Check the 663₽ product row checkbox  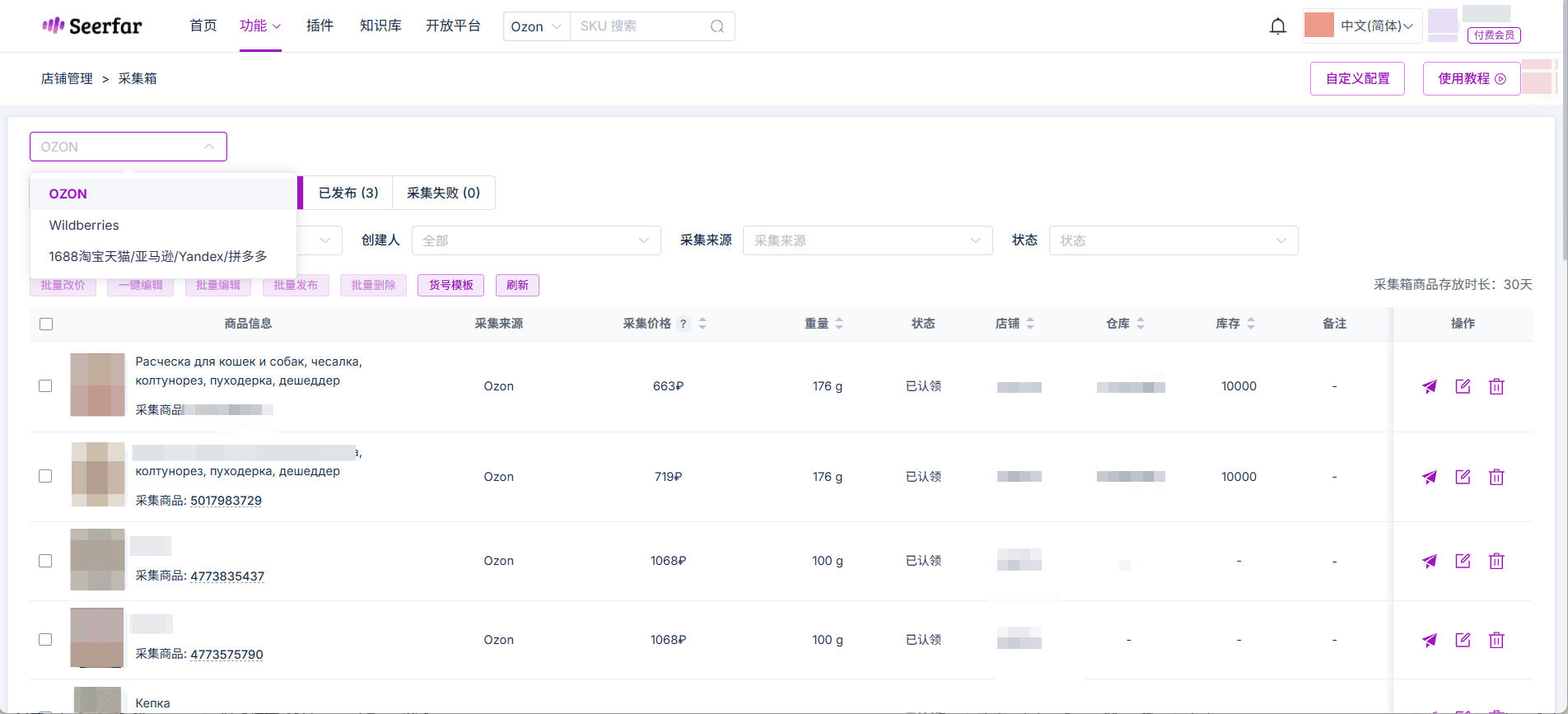(45, 386)
